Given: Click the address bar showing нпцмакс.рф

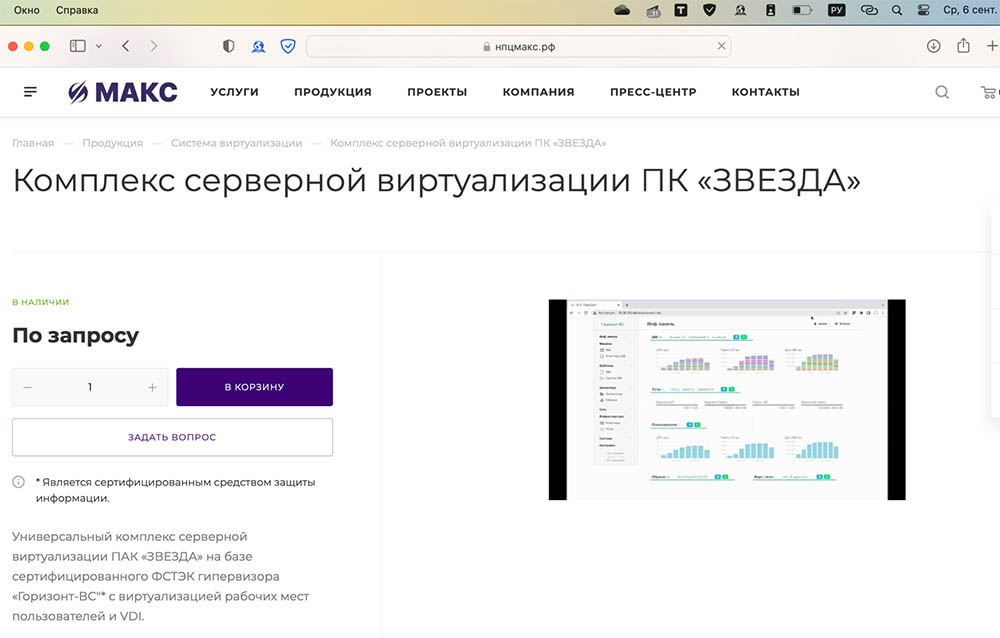Looking at the screenshot, I should pyautogui.click(x=518, y=46).
